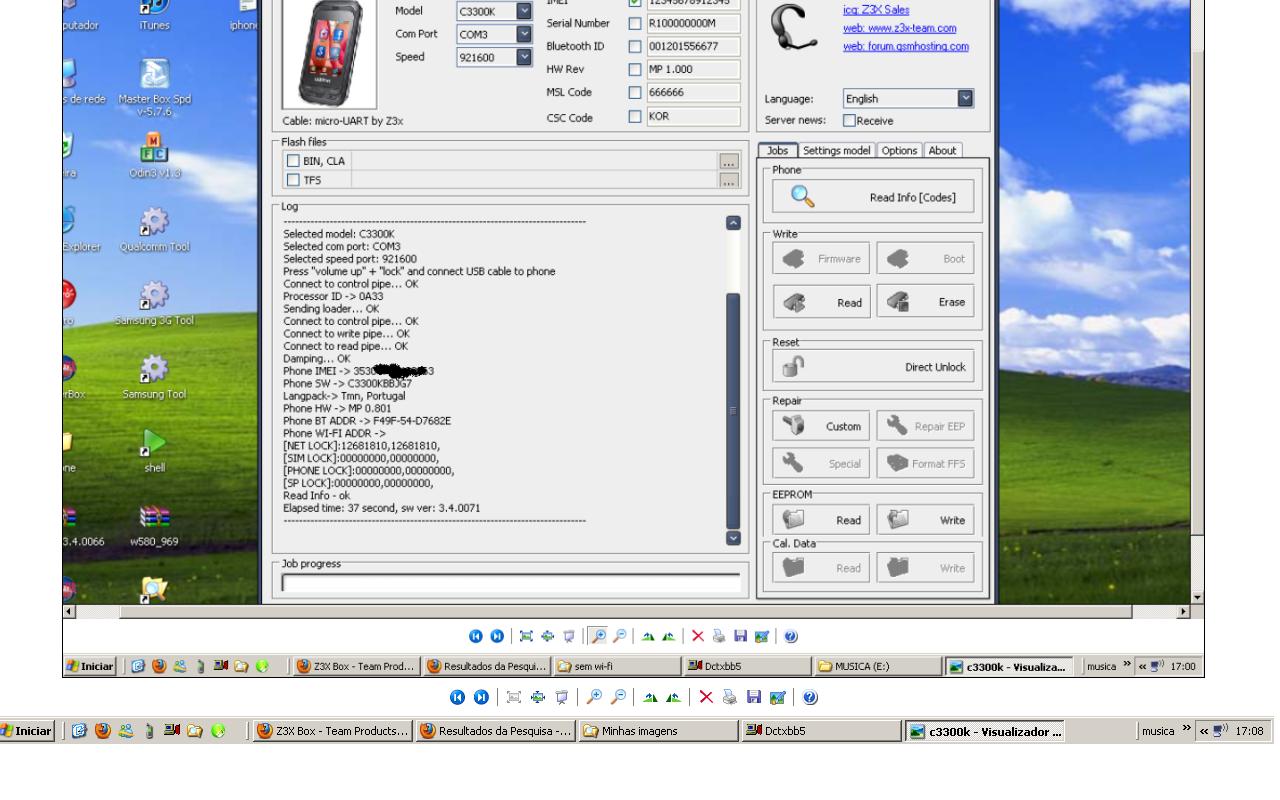Screen dimensions: 1280x800
Task: Click the Direct Unlock padlock button
Action: click(x=873, y=367)
